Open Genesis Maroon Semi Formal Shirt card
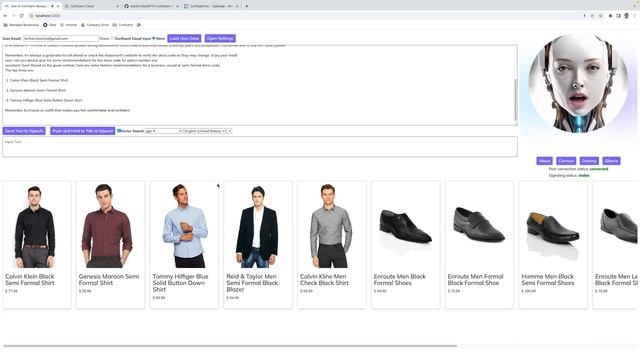This screenshot has width=640, height=360. 110,244
